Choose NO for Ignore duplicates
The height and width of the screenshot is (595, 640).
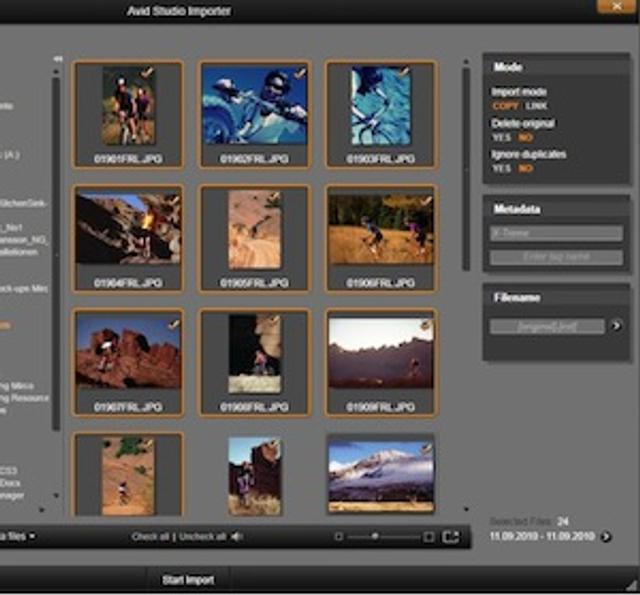point(525,169)
